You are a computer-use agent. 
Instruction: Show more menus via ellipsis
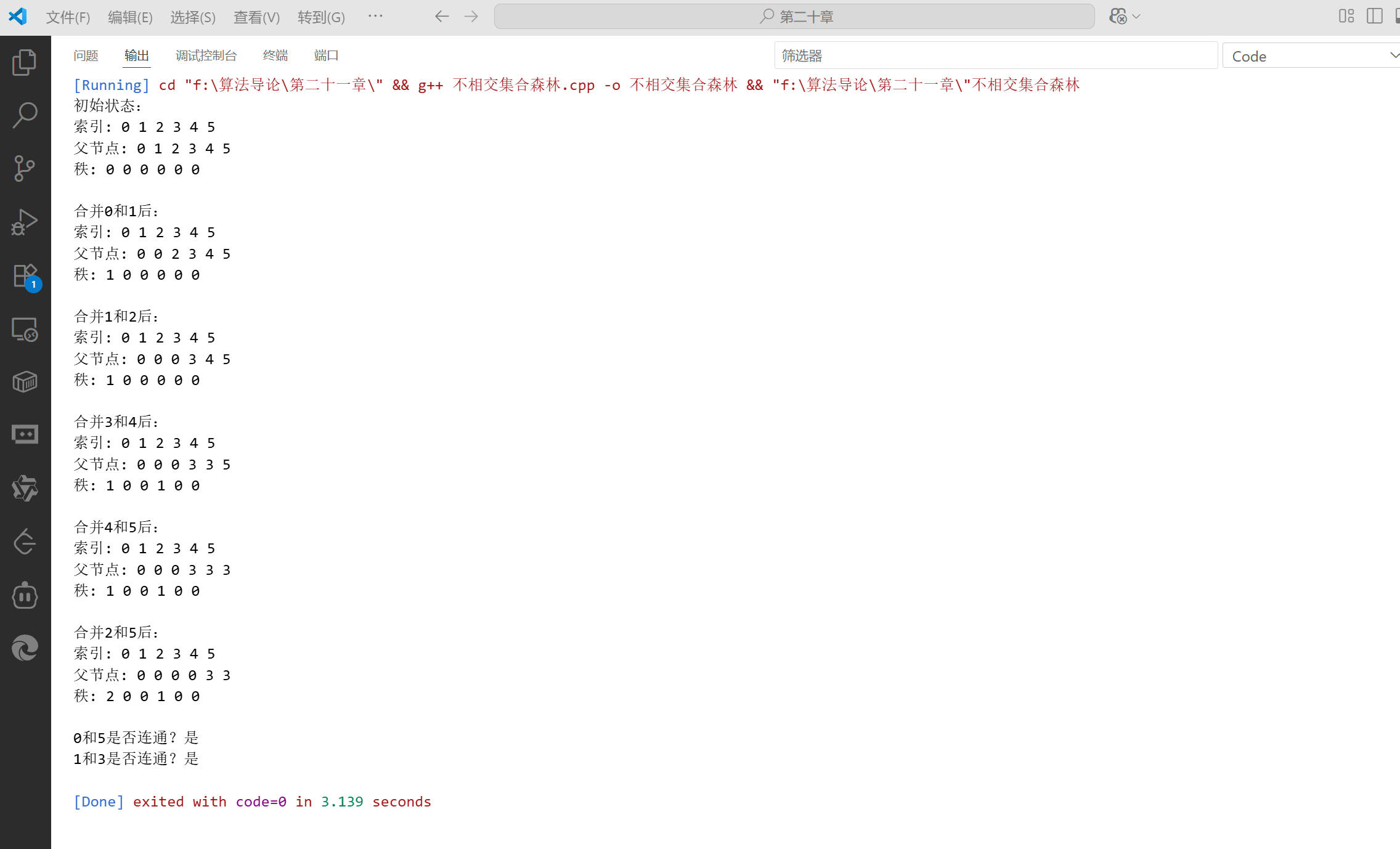(375, 16)
